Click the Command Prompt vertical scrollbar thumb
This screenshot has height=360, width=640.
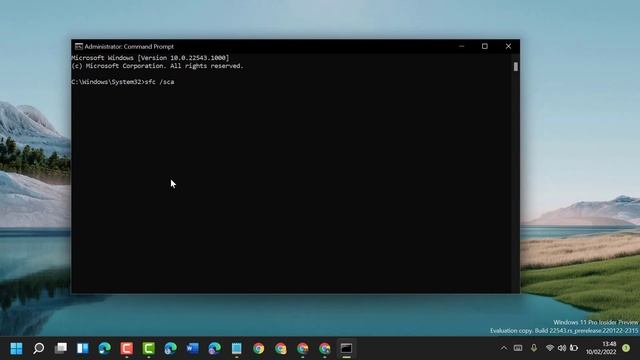click(x=516, y=67)
